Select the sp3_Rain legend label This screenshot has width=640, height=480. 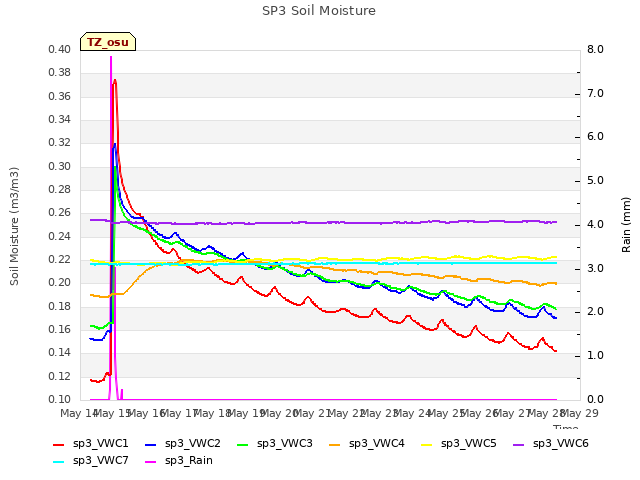pyautogui.click(x=189, y=460)
